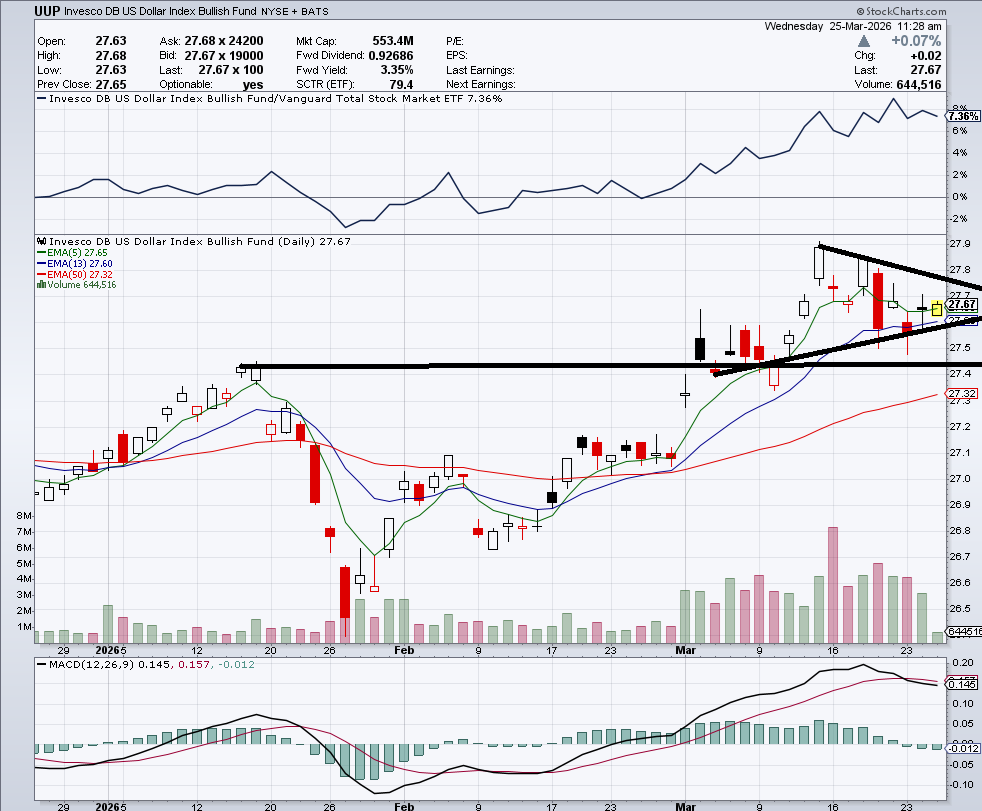This screenshot has width=982, height=811.
Task: Click the +0.07% percent change value
Action: coord(916,41)
